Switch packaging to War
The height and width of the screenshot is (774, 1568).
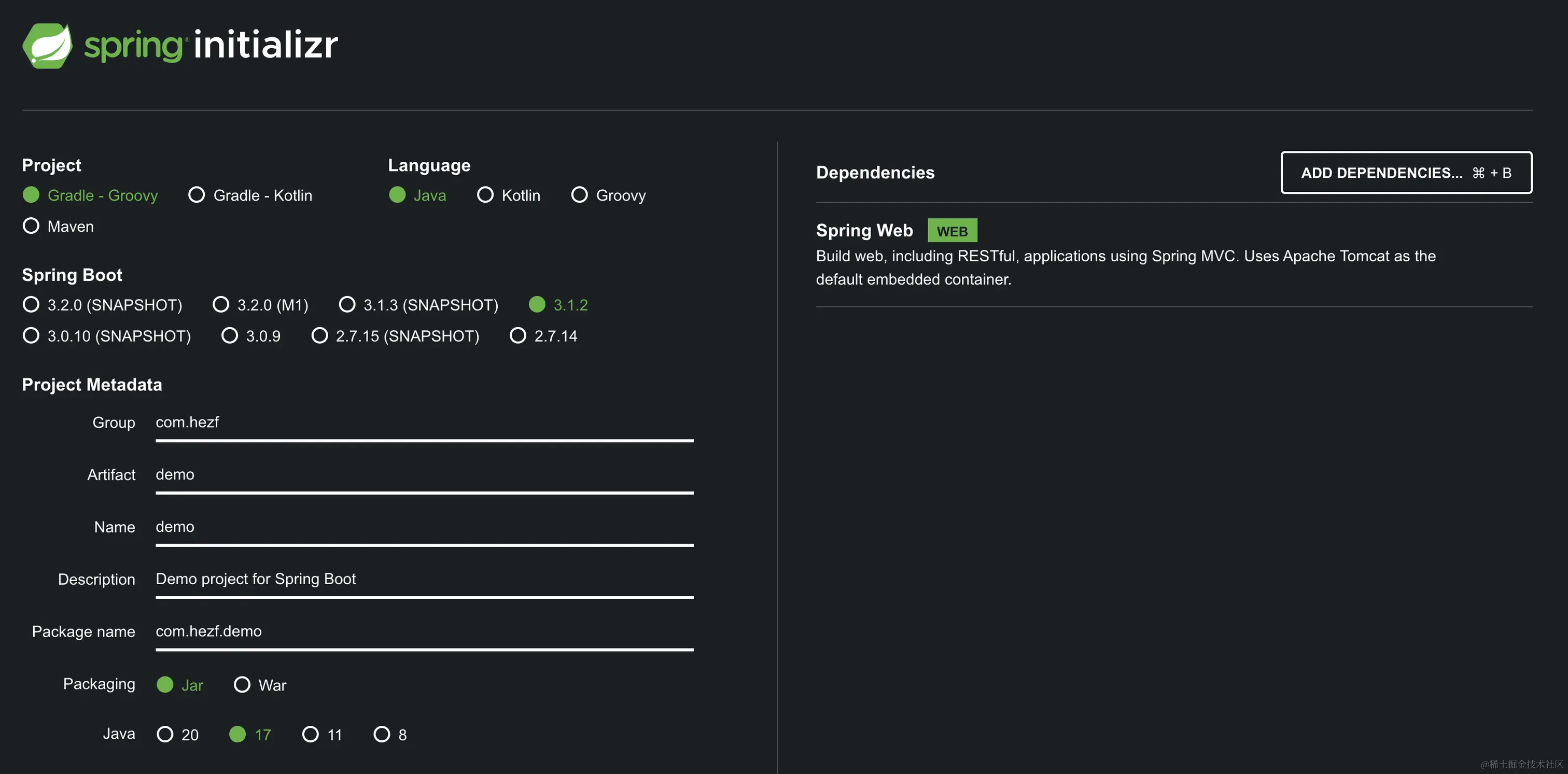[x=242, y=685]
